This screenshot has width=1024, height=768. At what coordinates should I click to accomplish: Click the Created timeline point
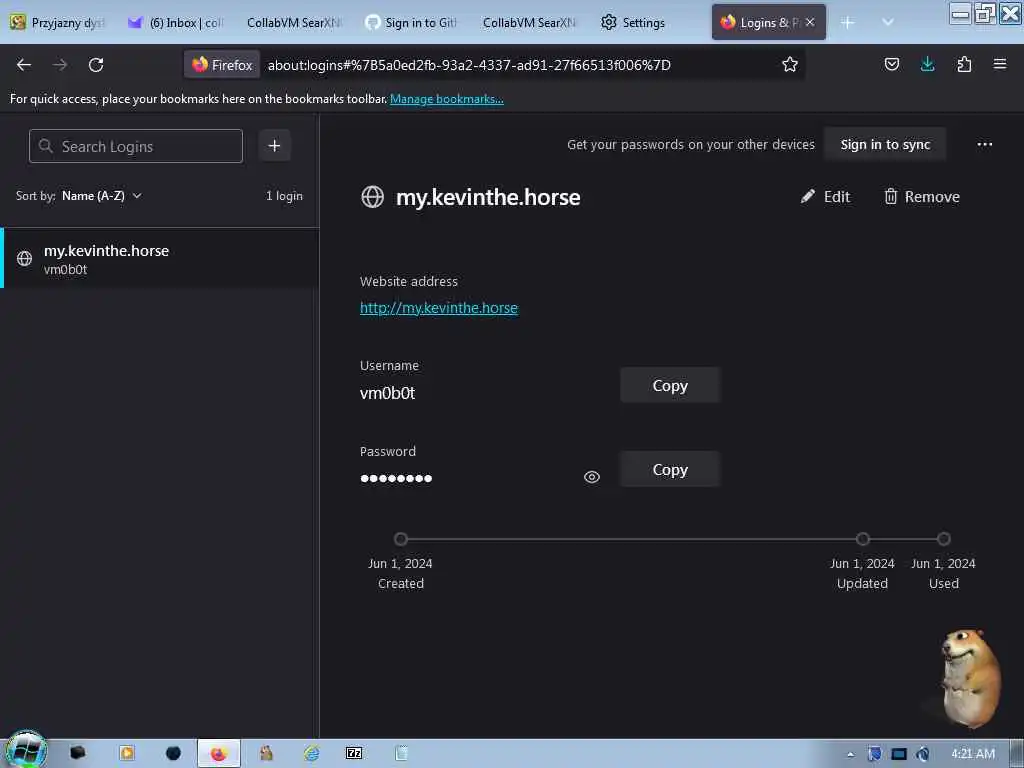401,539
